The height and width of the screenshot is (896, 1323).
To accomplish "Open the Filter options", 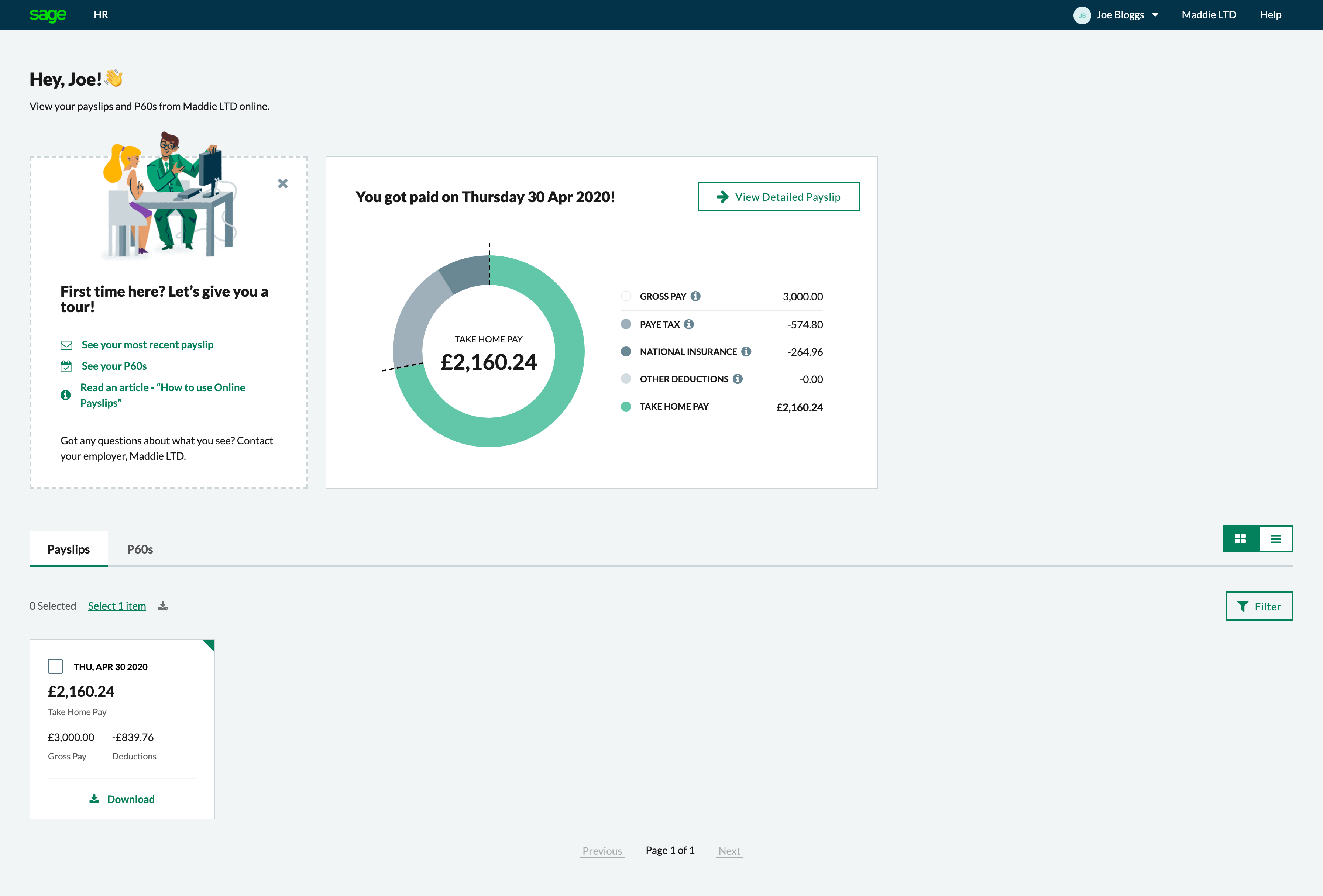I will coord(1259,606).
